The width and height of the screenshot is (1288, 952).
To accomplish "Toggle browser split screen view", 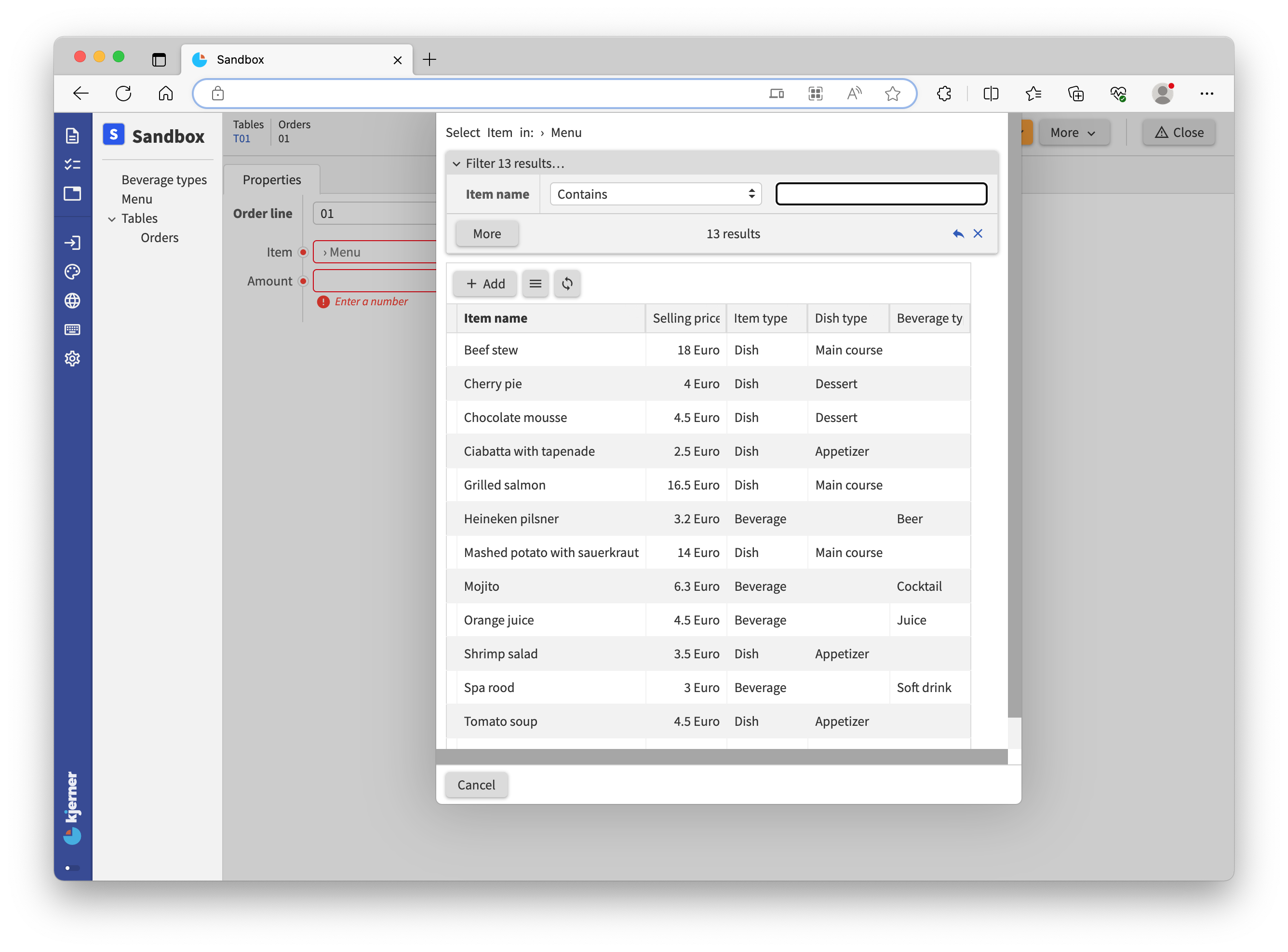I will [x=991, y=94].
